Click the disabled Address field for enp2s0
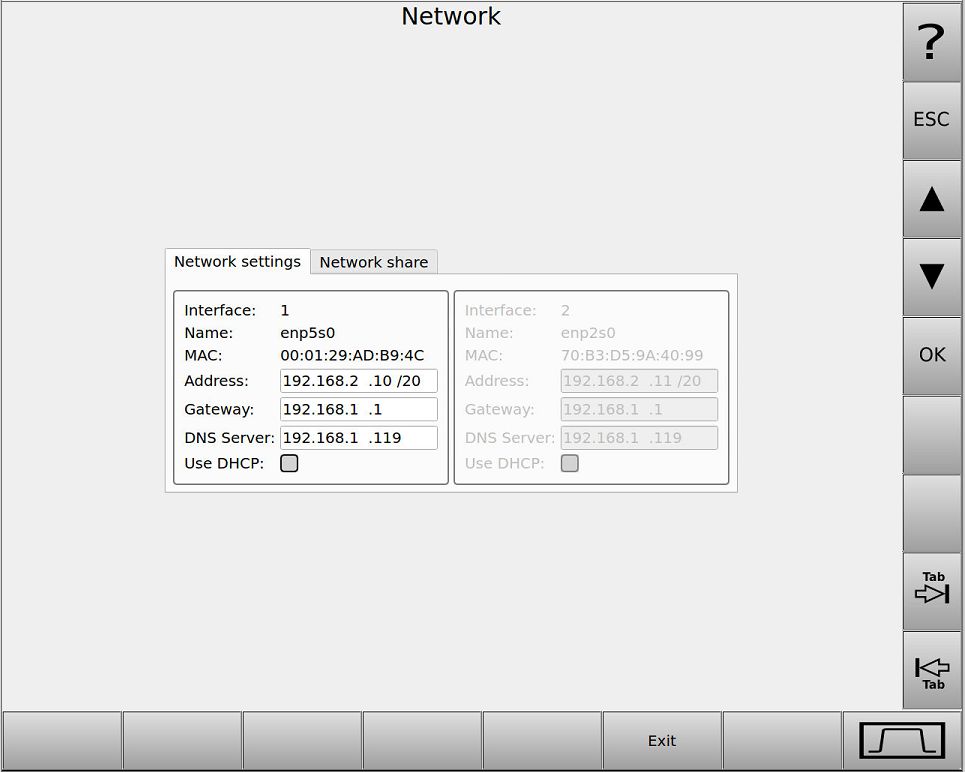Viewport: 965px width, 772px height. coord(639,381)
